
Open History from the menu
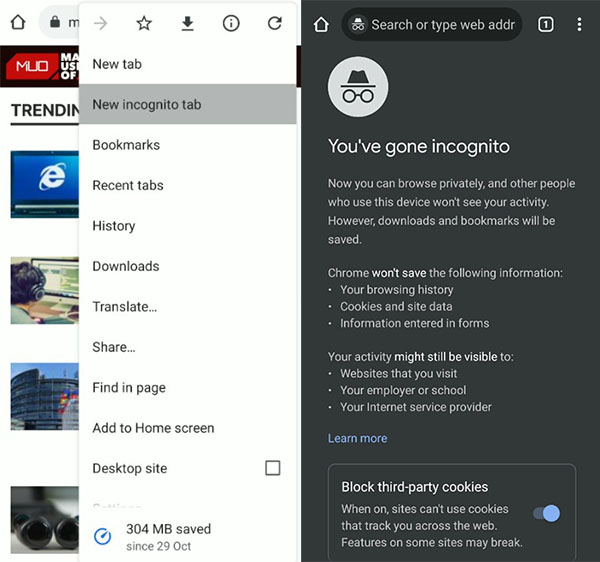(188, 226)
